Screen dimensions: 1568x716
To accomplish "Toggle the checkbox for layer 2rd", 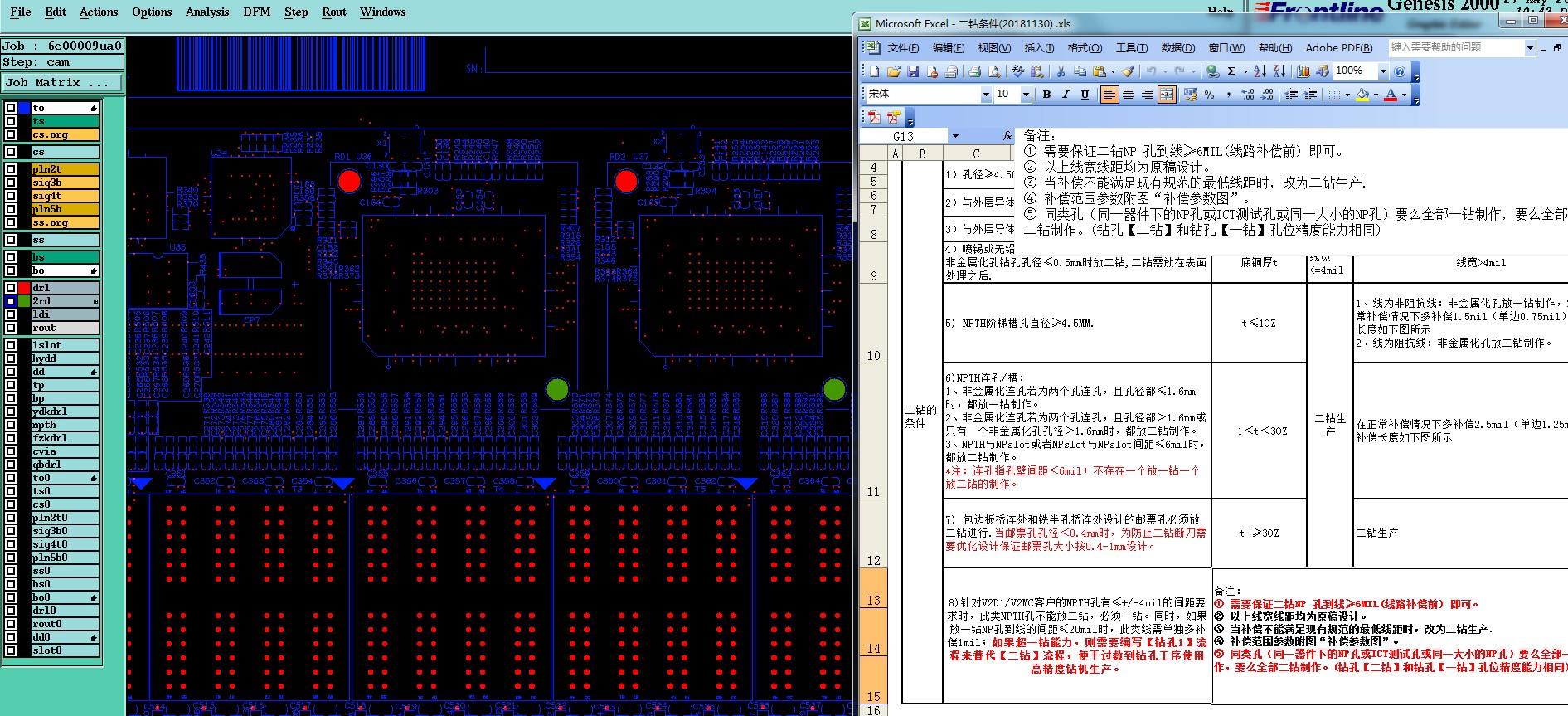I will (11, 301).
